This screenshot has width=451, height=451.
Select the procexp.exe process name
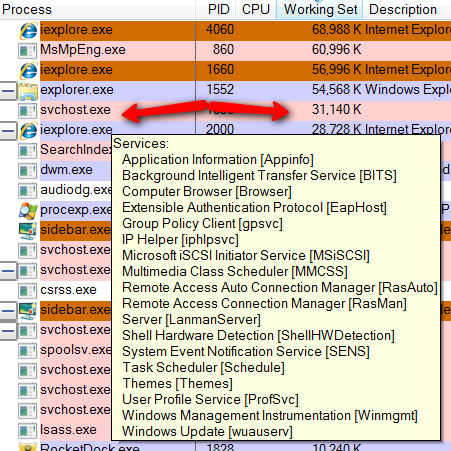point(76,210)
